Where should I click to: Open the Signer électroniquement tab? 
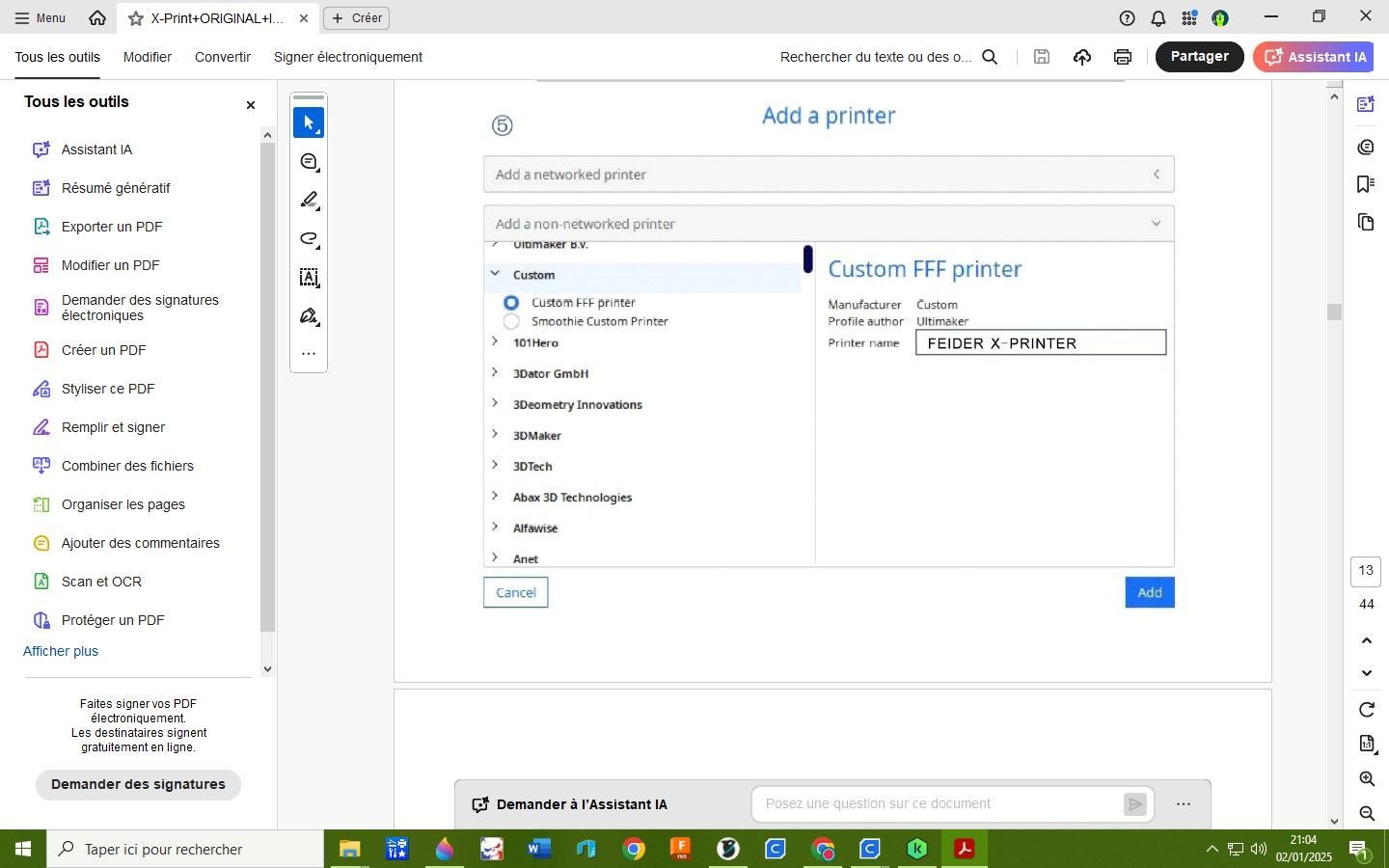348,57
